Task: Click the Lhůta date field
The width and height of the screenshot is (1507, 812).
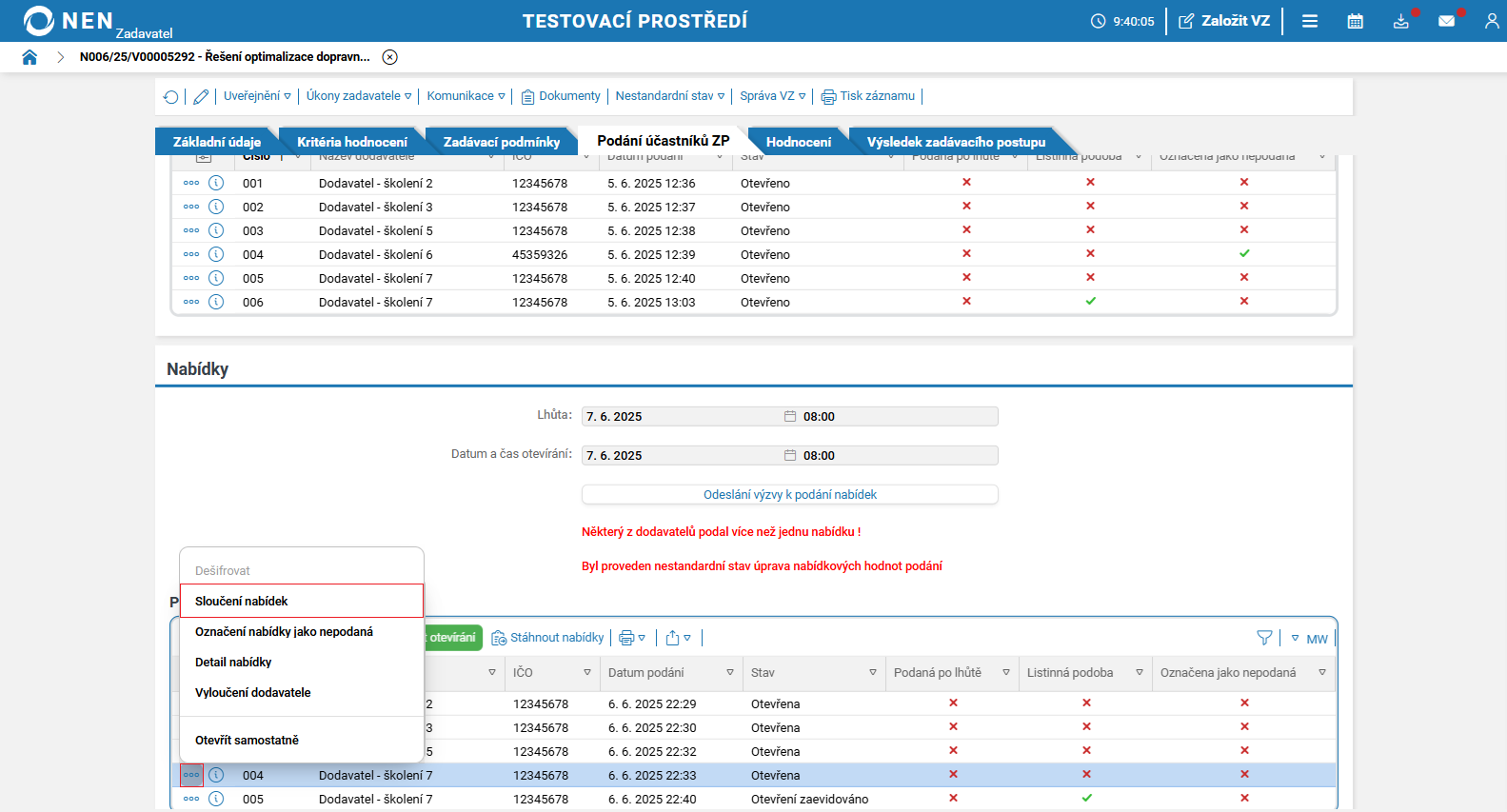Action: [681, 416]
